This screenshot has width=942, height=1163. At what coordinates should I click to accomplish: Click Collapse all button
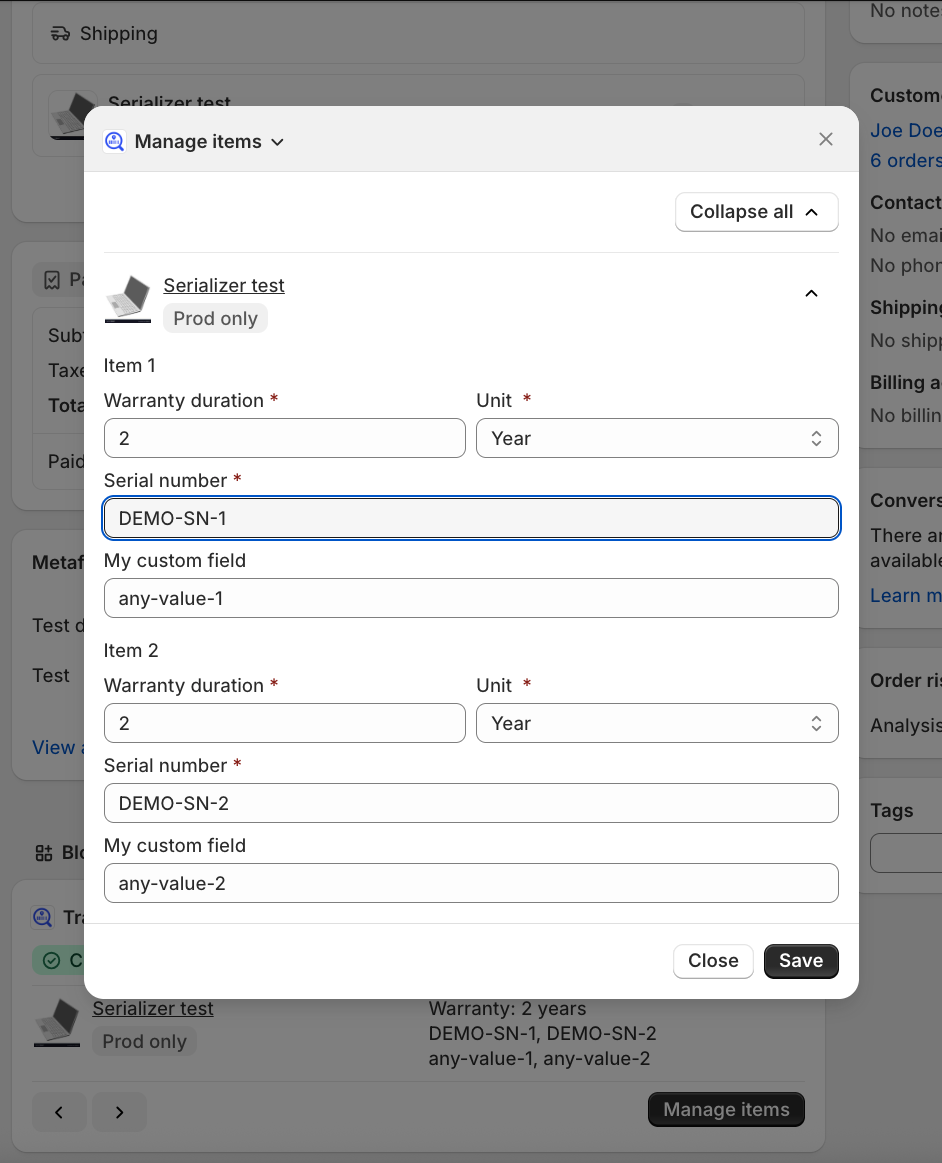[x=756, y=212]
